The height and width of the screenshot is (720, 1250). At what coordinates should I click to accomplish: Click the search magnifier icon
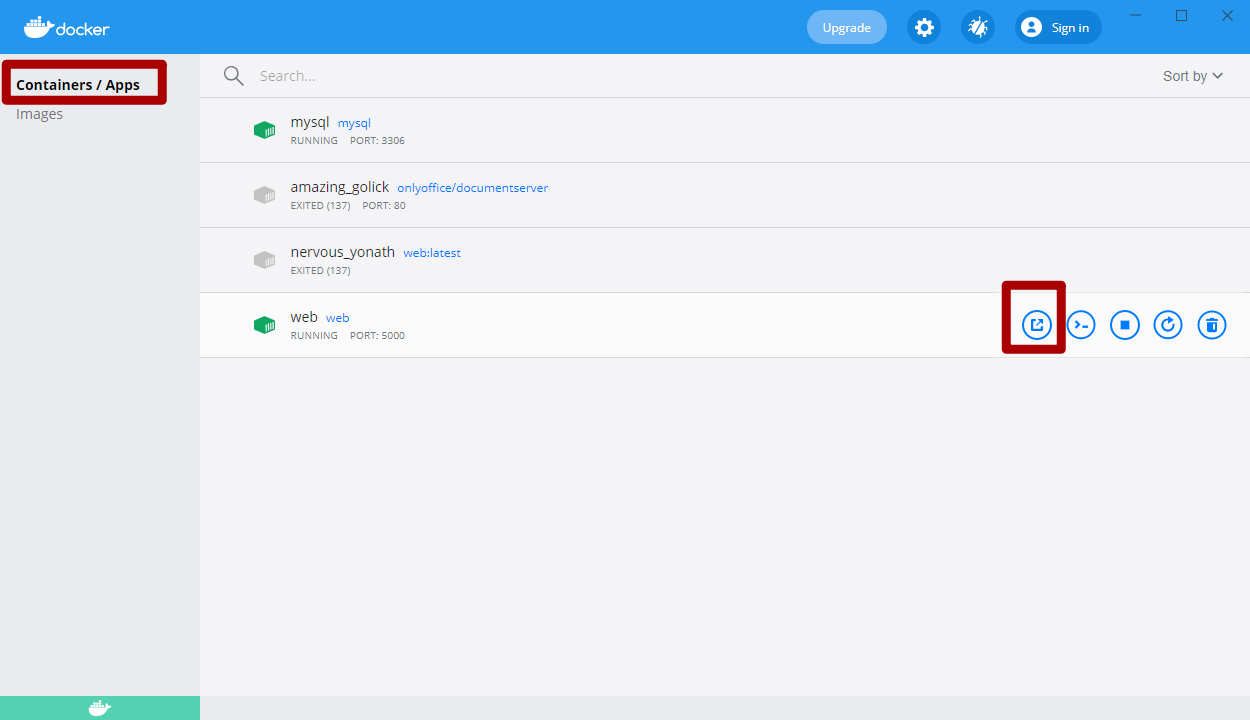pos(234,76)
